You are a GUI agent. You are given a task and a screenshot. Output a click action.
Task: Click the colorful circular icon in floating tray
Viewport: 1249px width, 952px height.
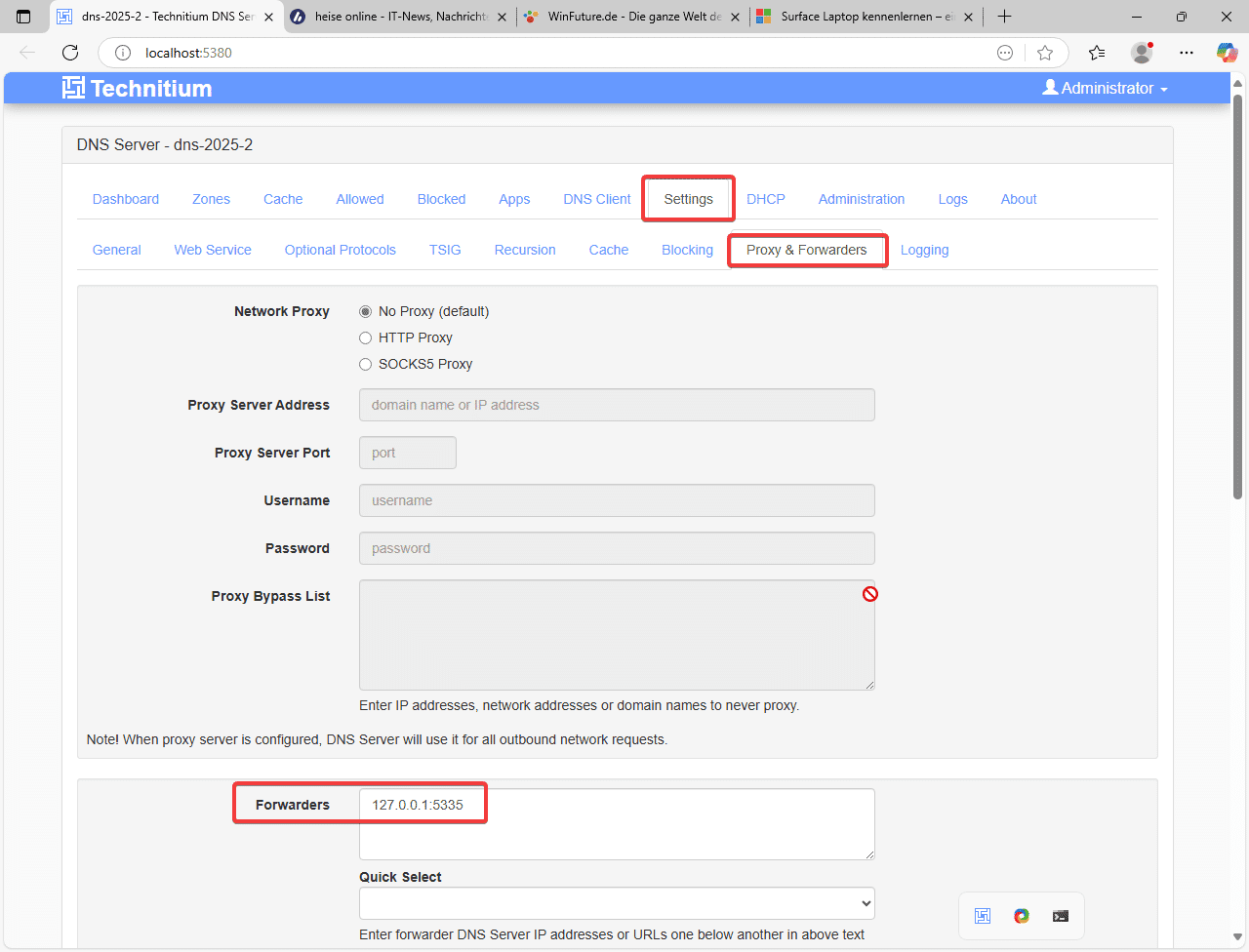click(x=1022, y=916)
